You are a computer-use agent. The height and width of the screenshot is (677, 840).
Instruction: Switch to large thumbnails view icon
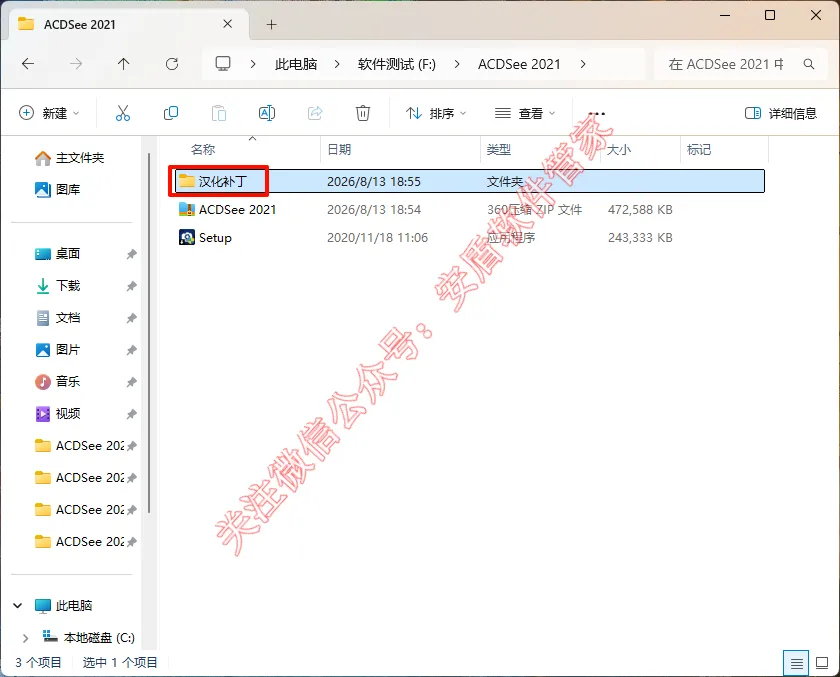[x=822, y=663]
